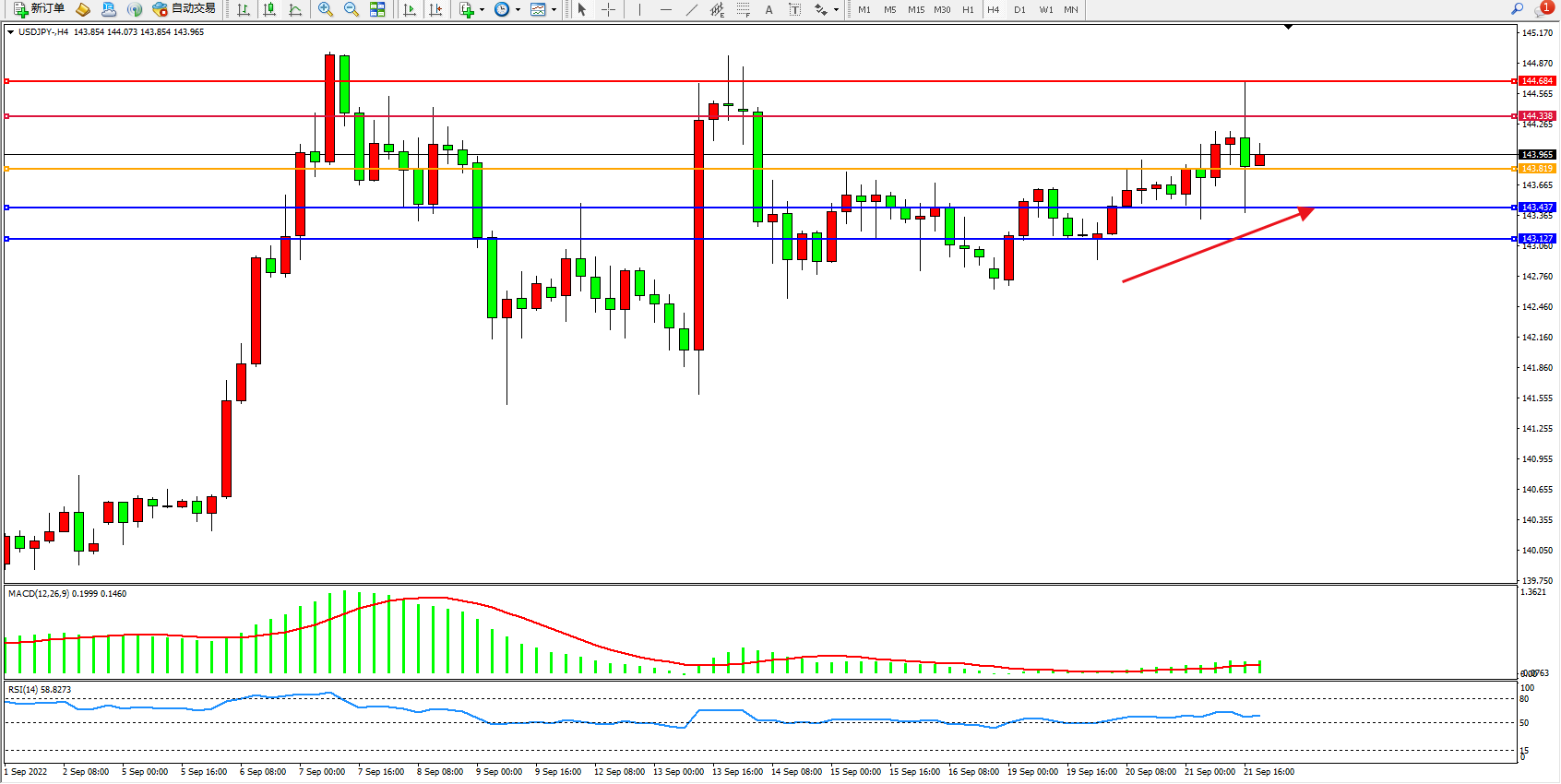Switch chart to line chart type
The width and height of the screenshot is (1561, 784).
(295, 9)
